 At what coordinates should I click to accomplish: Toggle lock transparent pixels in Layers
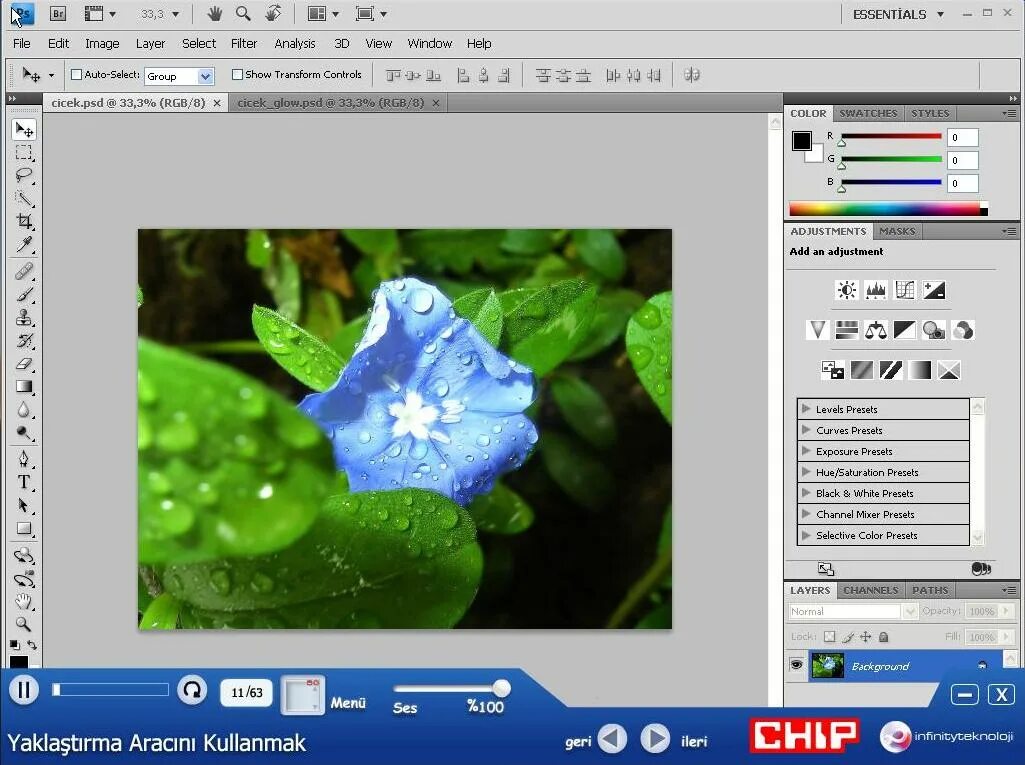tap(830, 637)
